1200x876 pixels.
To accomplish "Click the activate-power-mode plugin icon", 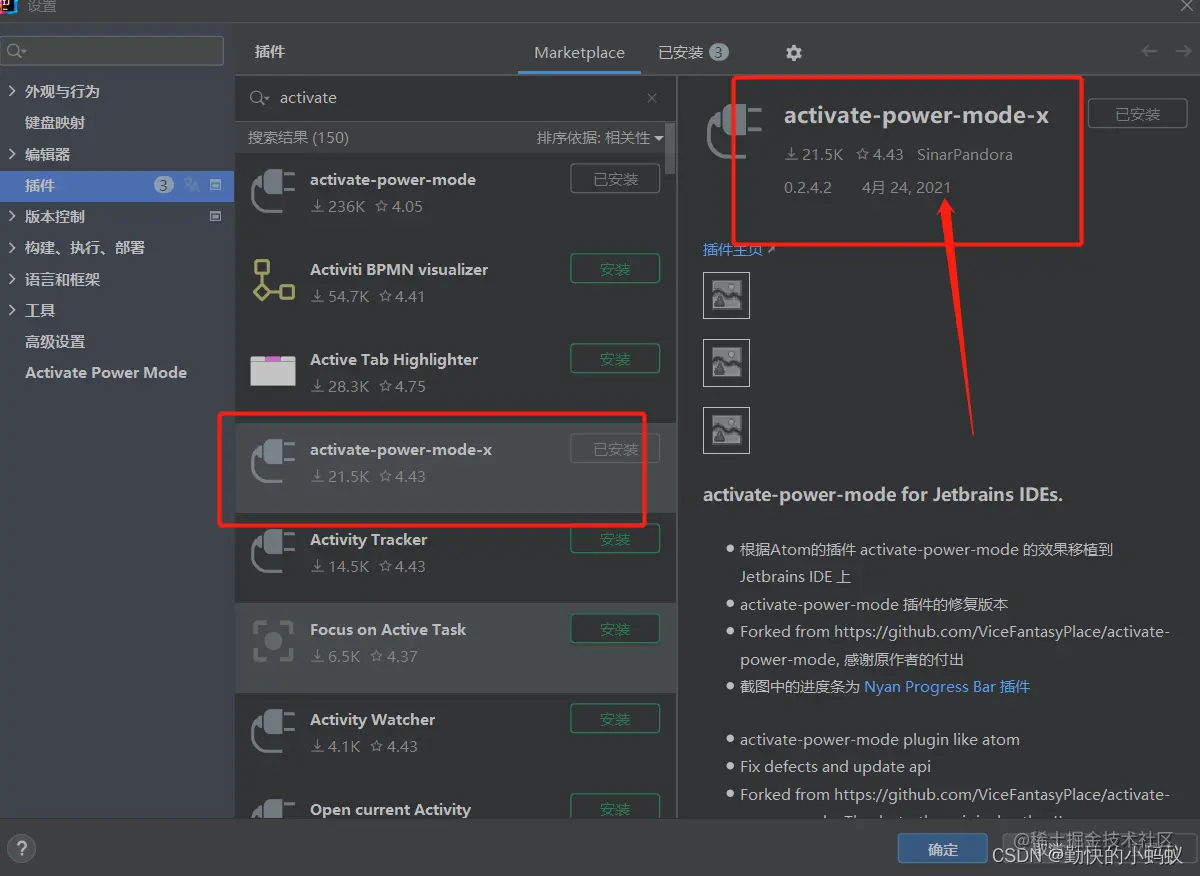I will pos(272,191).
